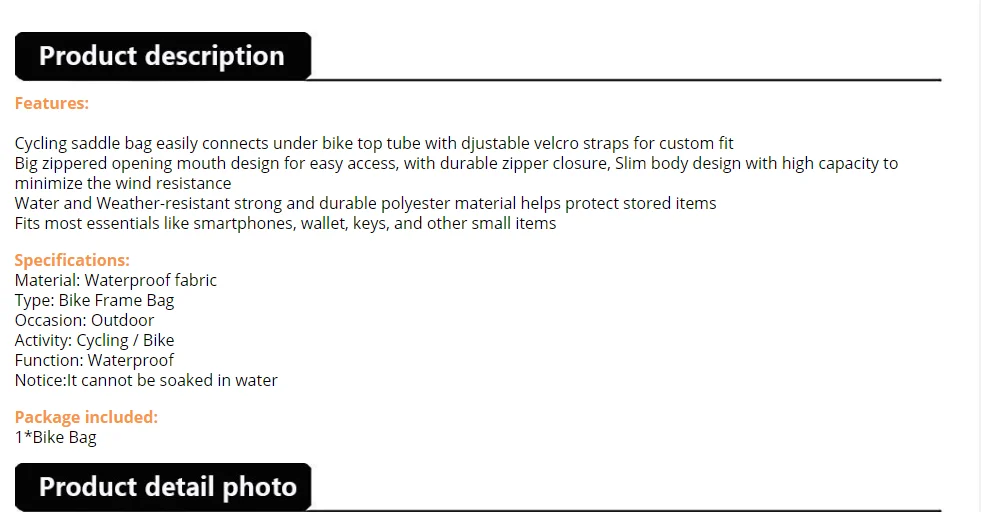This screenshot has width=981, height=512.
Task: Click the 'Fits most essentials like smartphones' line
Action: coord(285,223)
